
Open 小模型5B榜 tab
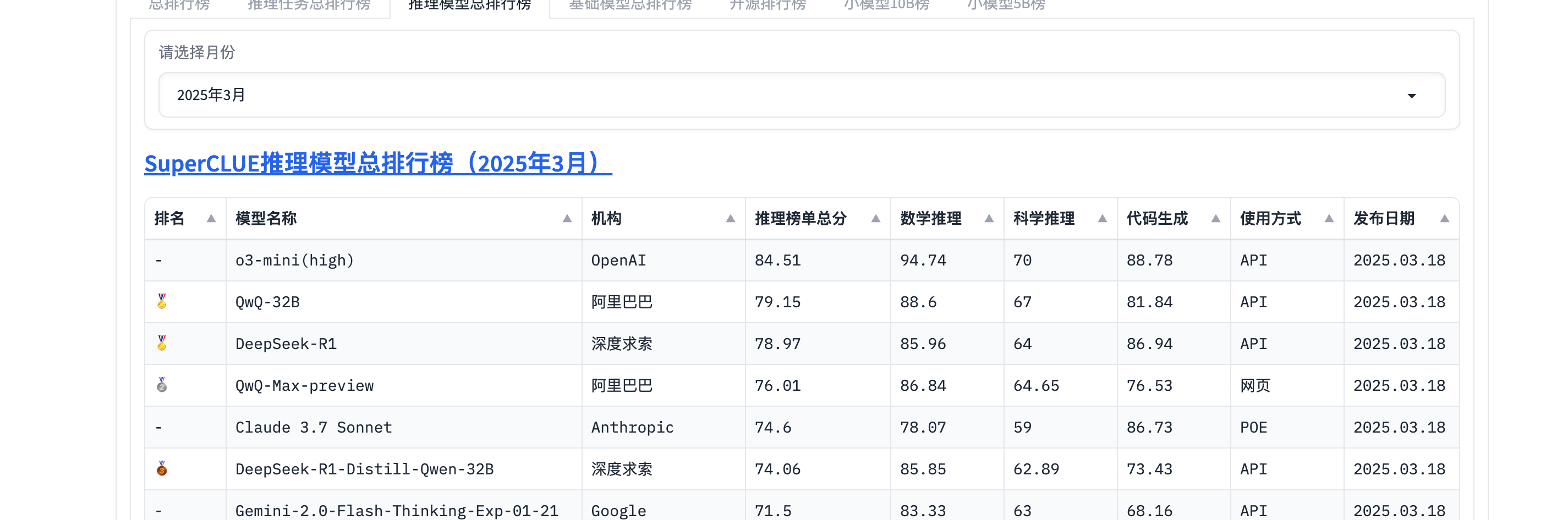pyautogui.click(x=1006, y=5)
